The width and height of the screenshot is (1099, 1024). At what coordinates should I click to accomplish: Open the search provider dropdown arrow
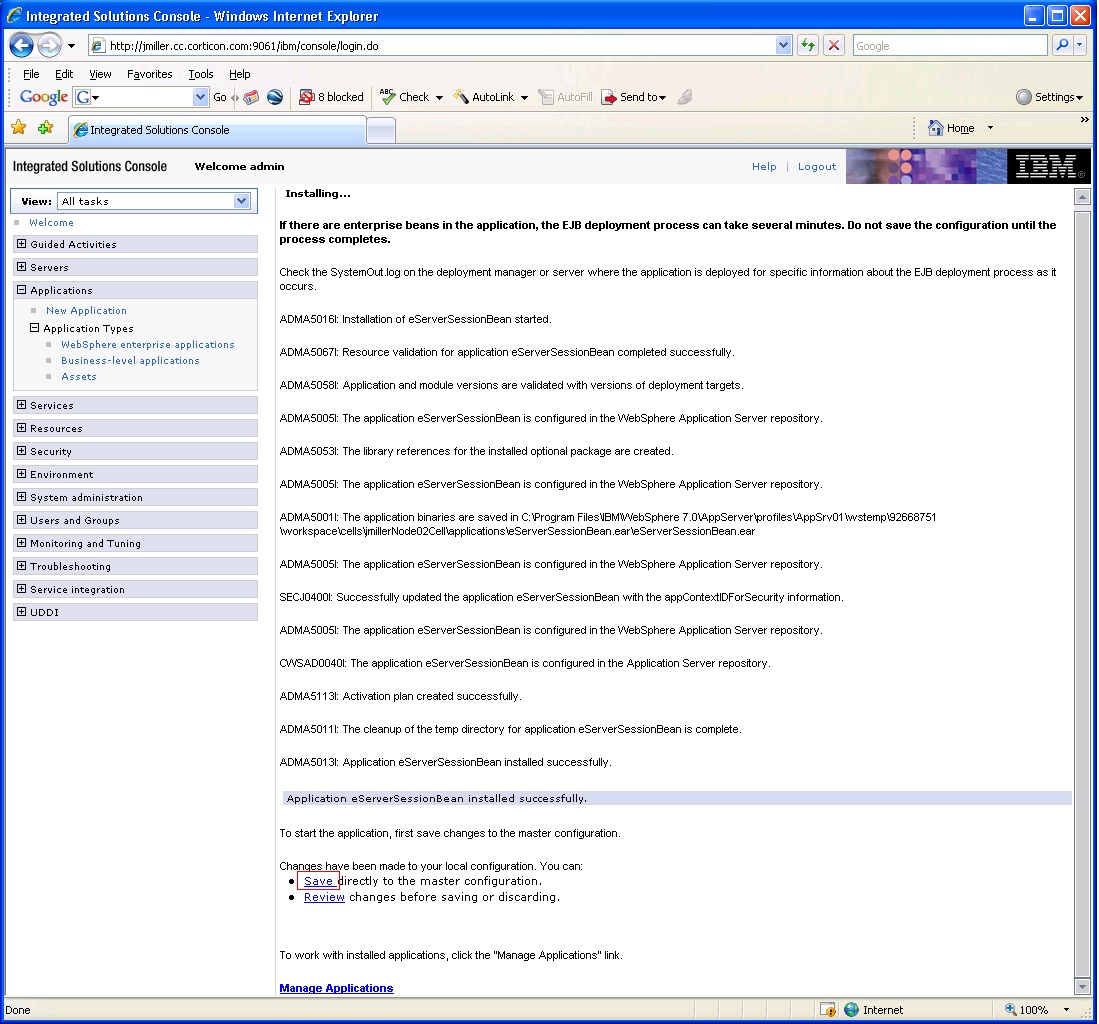[x=1080, y=46]
